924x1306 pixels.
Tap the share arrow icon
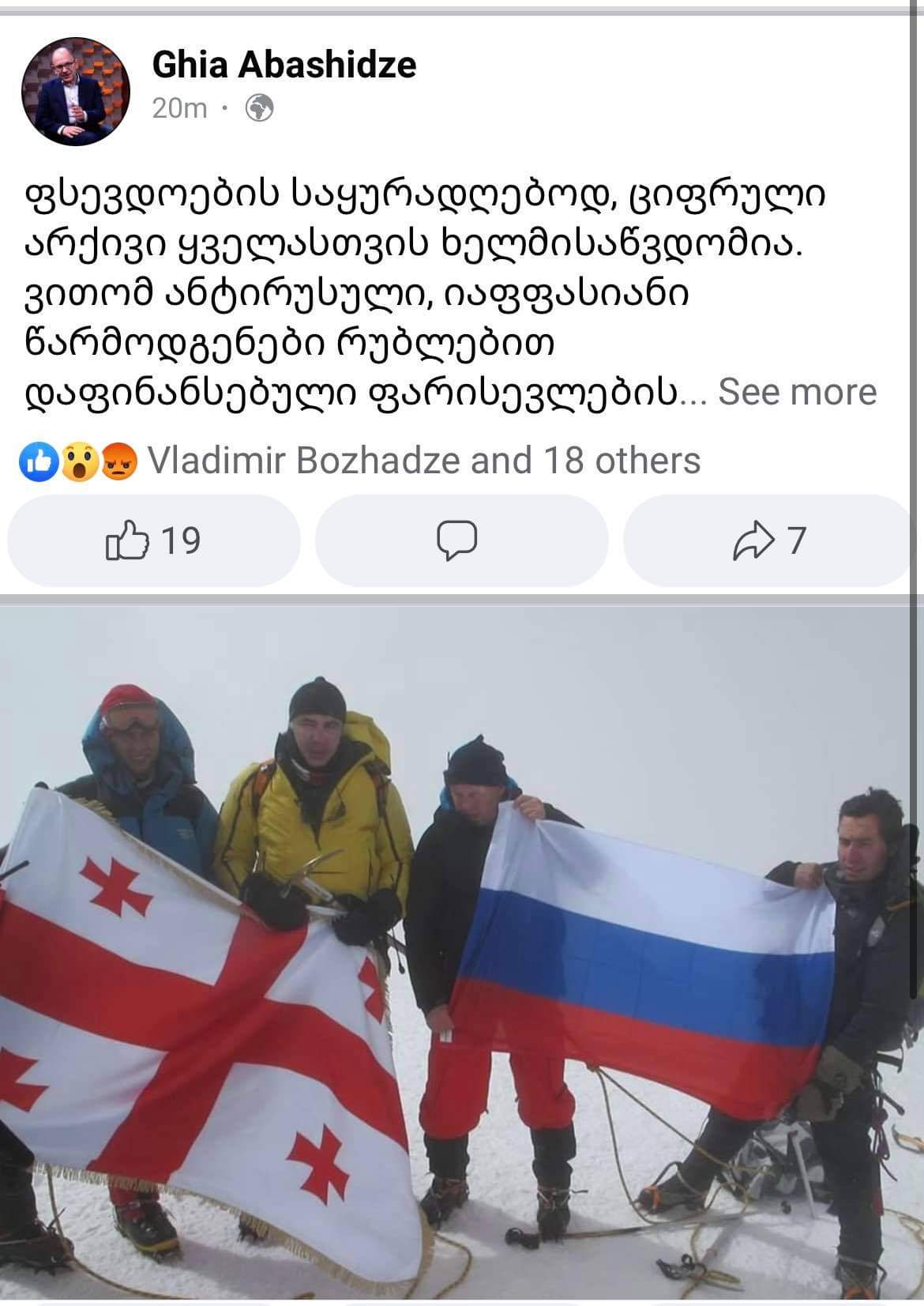coord(756,540)
